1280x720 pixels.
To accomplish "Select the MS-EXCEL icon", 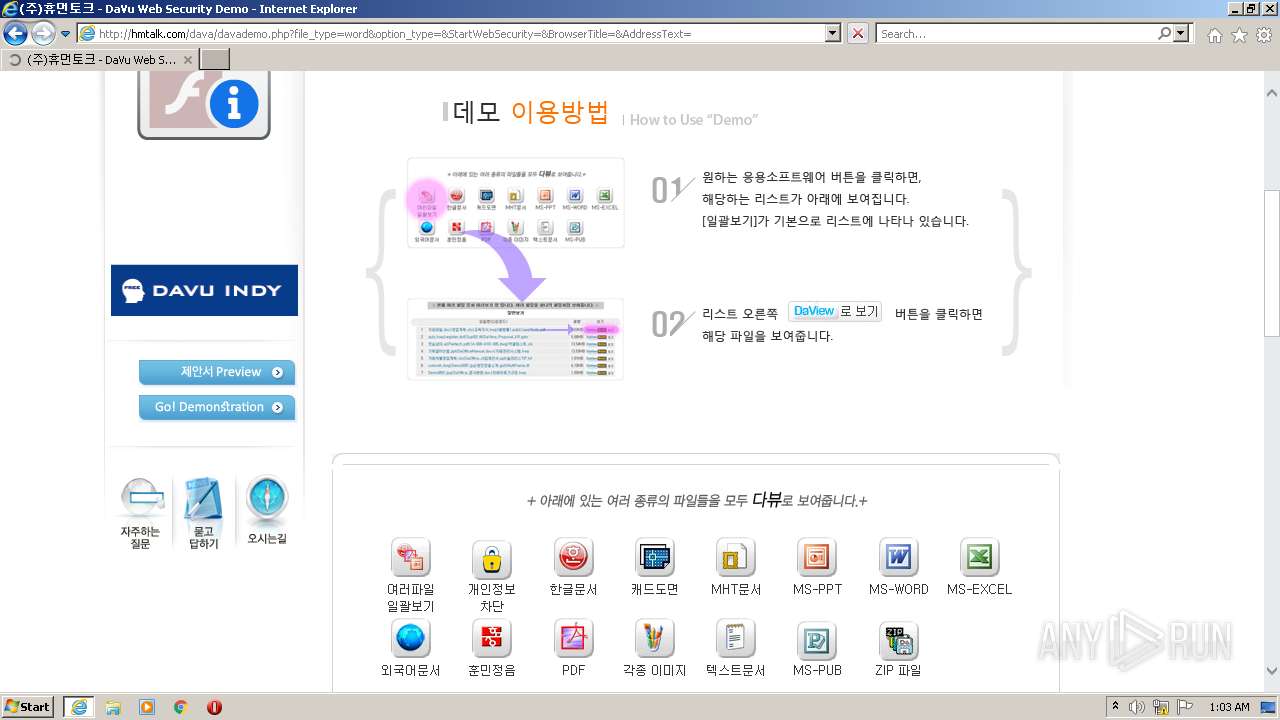I will coord(979,558).
